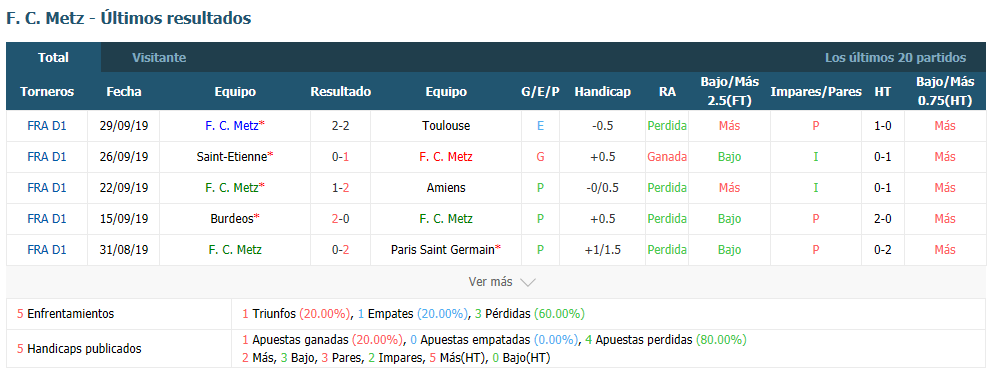This screenshot has width=1000, height=378.
Task: Select the Total tab
Action: [54, 57]
